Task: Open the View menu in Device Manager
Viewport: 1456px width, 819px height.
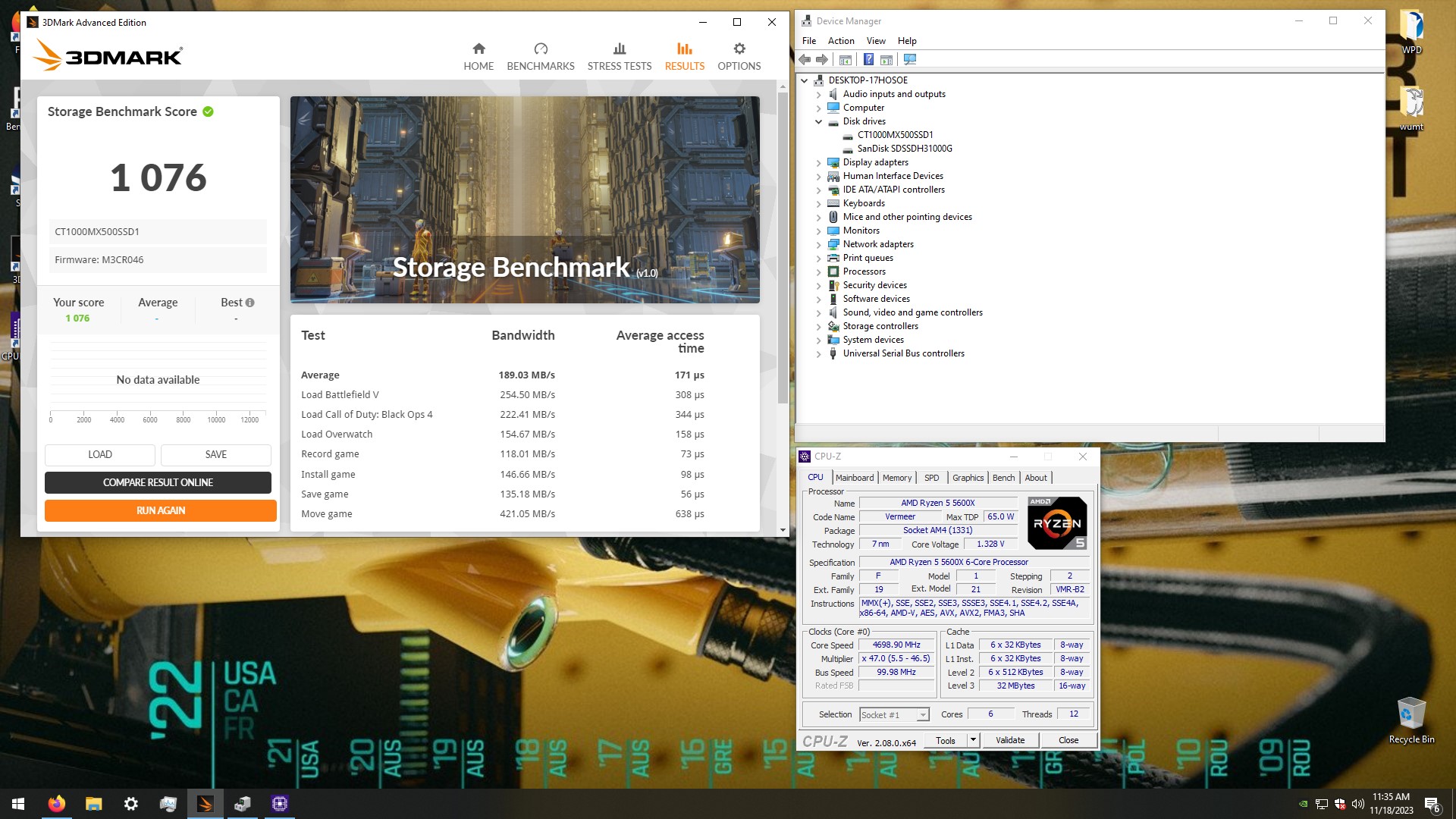Action: click(x=876, y=41)
